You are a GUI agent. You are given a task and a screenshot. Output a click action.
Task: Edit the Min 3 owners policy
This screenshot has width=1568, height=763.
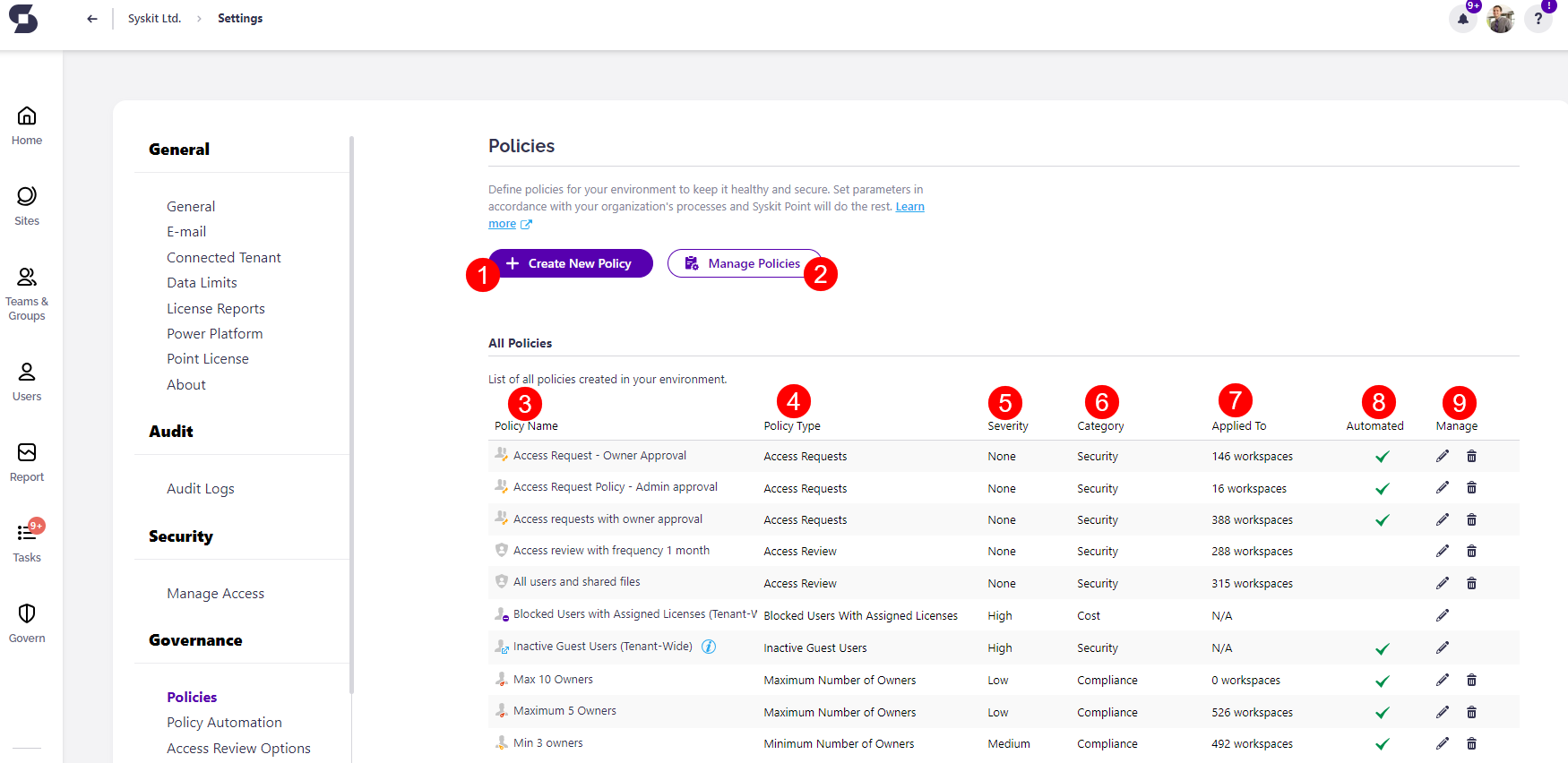pyautogui.click(x=1443, y=743)
